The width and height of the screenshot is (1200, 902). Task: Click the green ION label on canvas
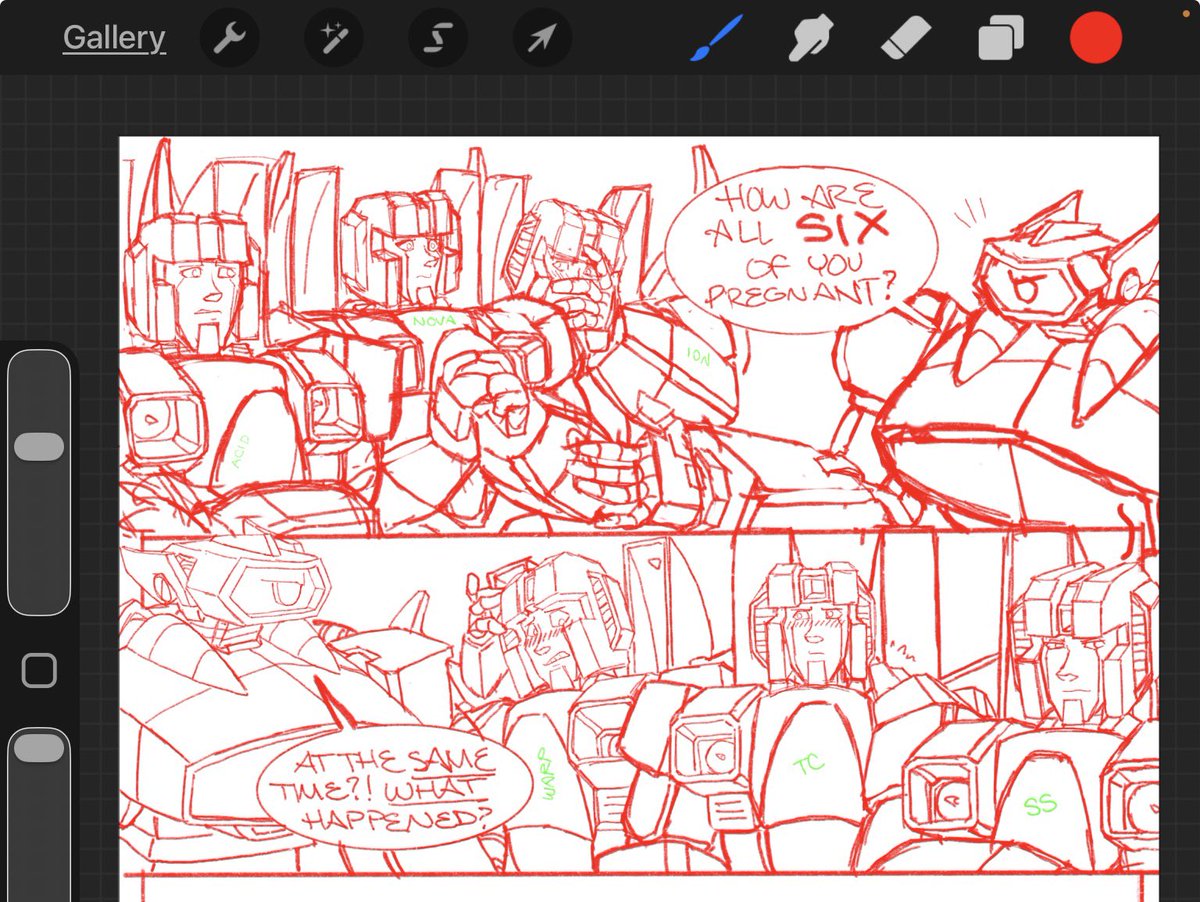699,355
